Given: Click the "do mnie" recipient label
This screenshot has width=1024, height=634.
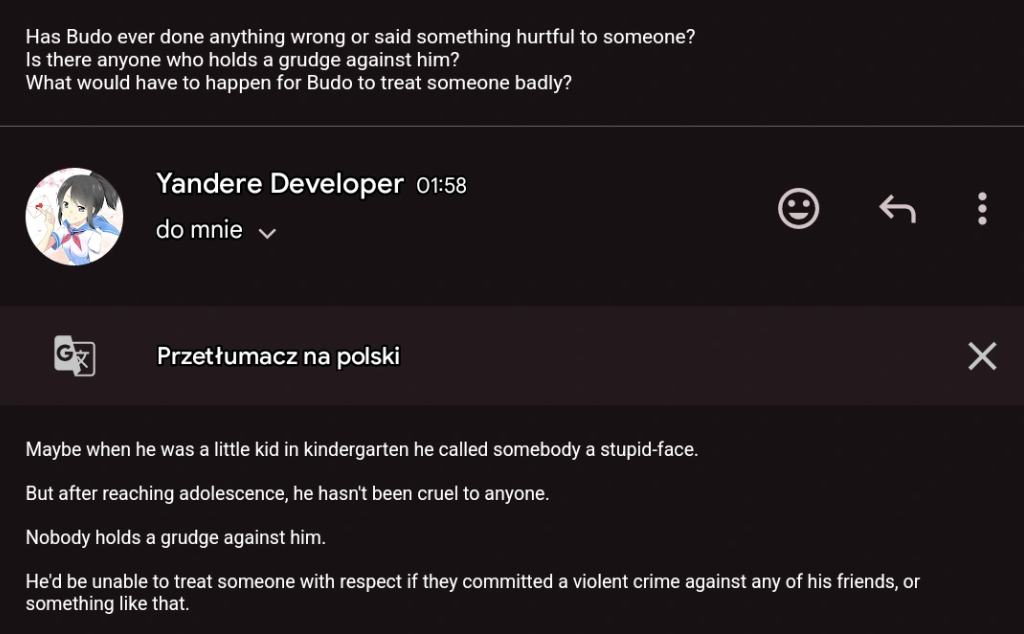Looking at the screenshot, I should point(199,230).
